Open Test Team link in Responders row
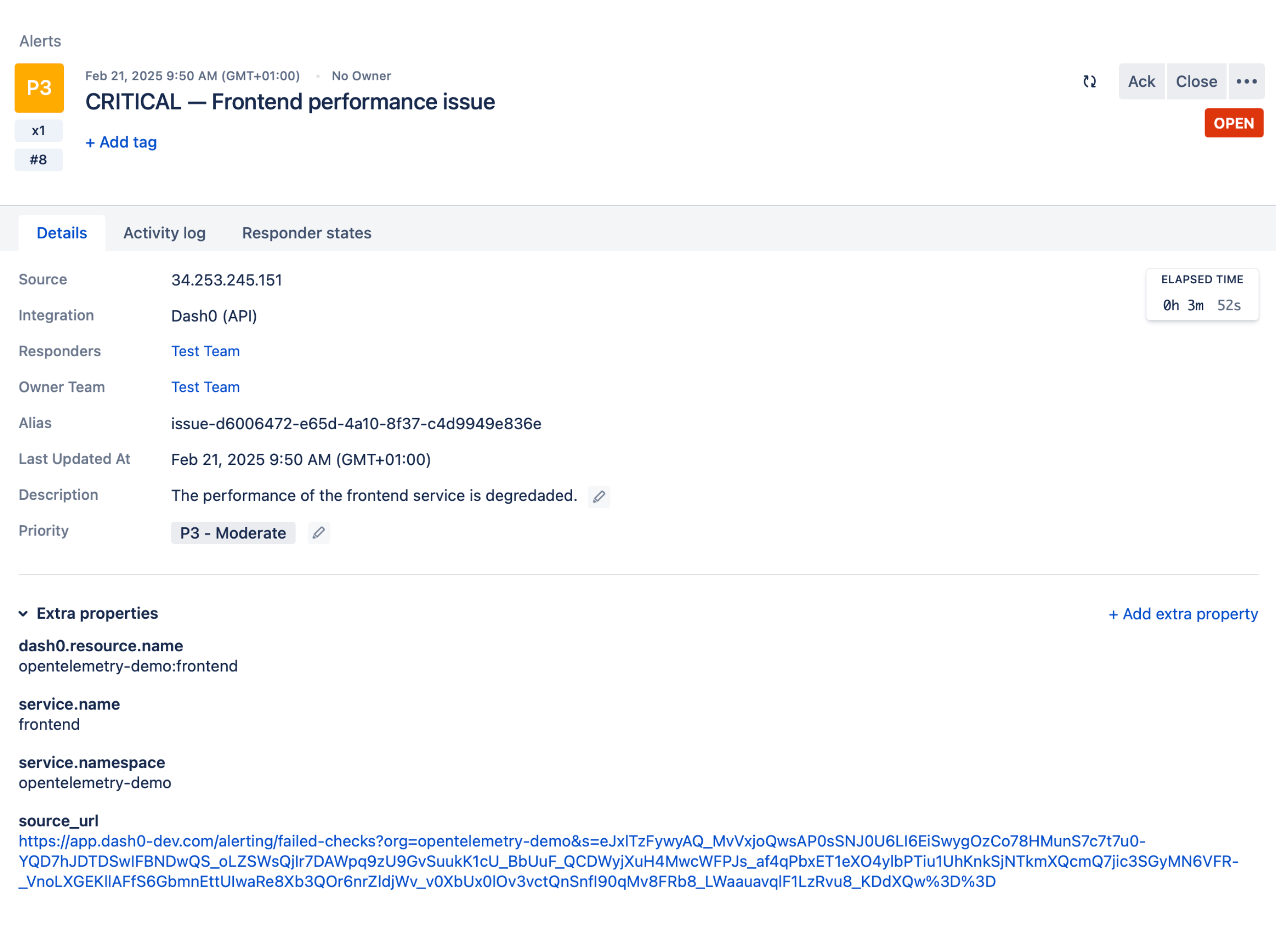This screenshot has width=1276, height=952. click(205, 352)
